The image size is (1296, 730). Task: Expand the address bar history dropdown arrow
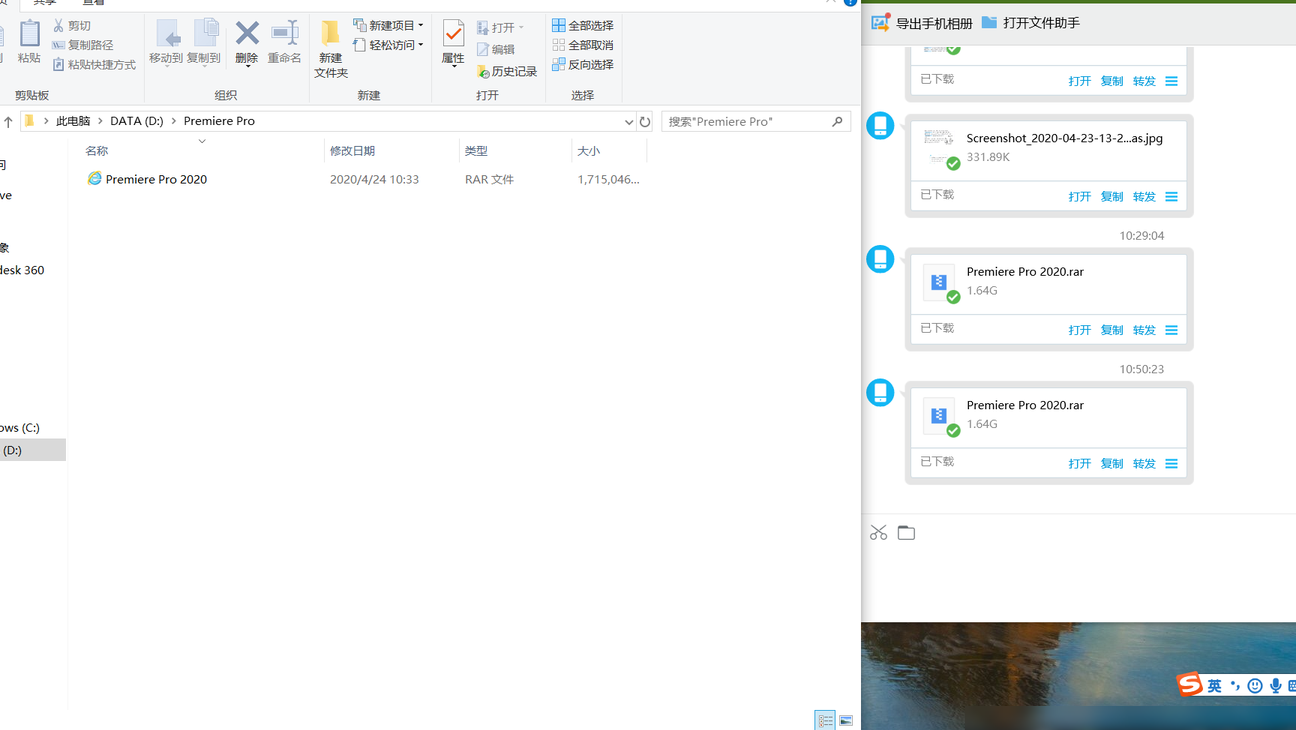pyautogui.click(x=628, y=122)
